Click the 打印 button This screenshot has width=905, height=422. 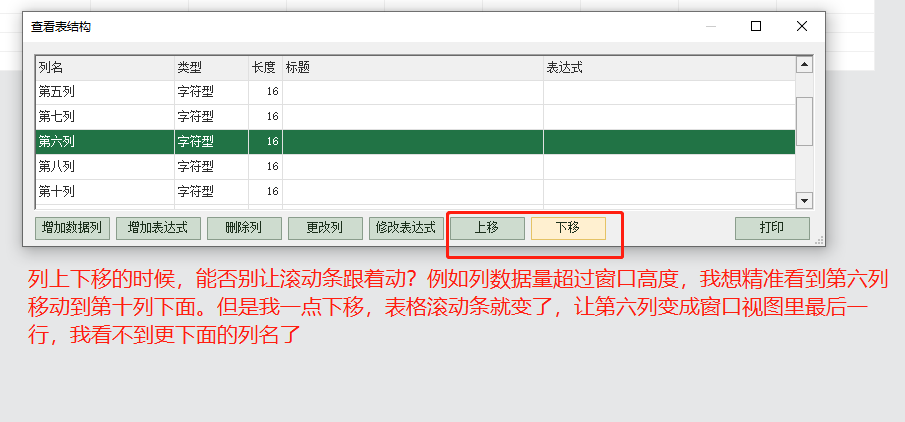click(x=772, y=228)
